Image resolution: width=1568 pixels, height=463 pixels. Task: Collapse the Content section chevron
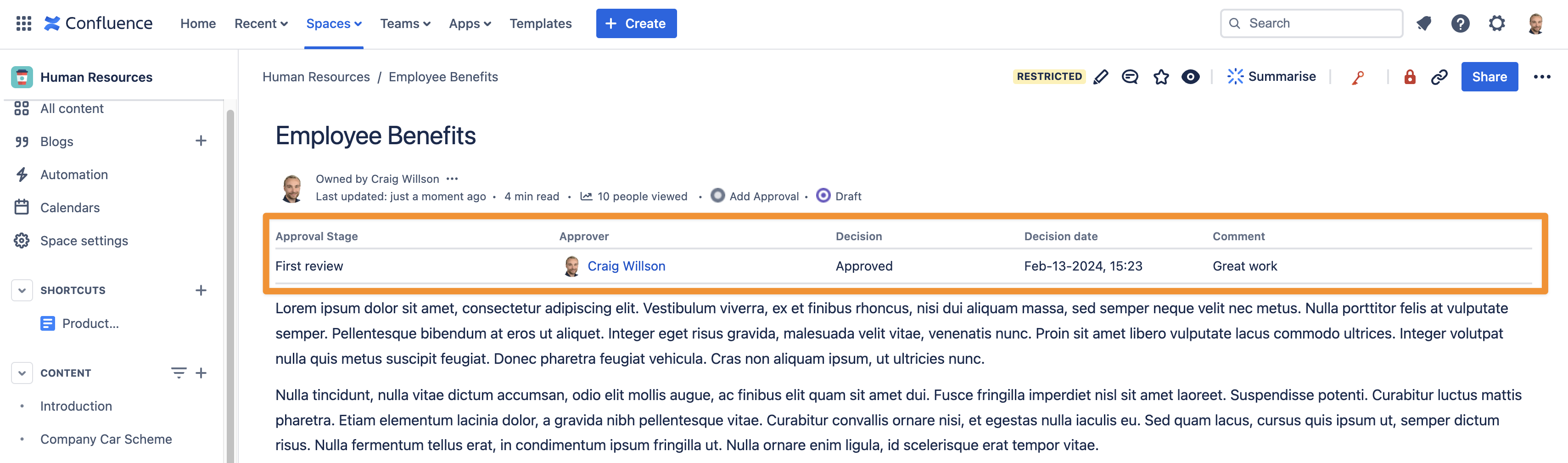coord(22,373)
